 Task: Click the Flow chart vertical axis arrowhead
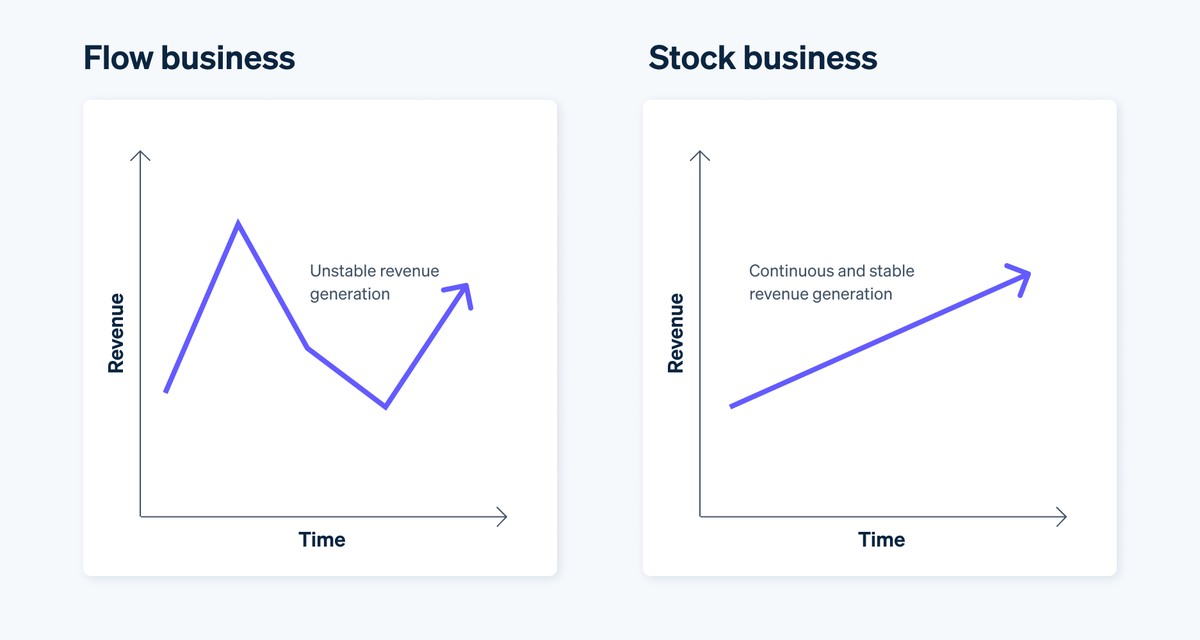tap(141, 156)
